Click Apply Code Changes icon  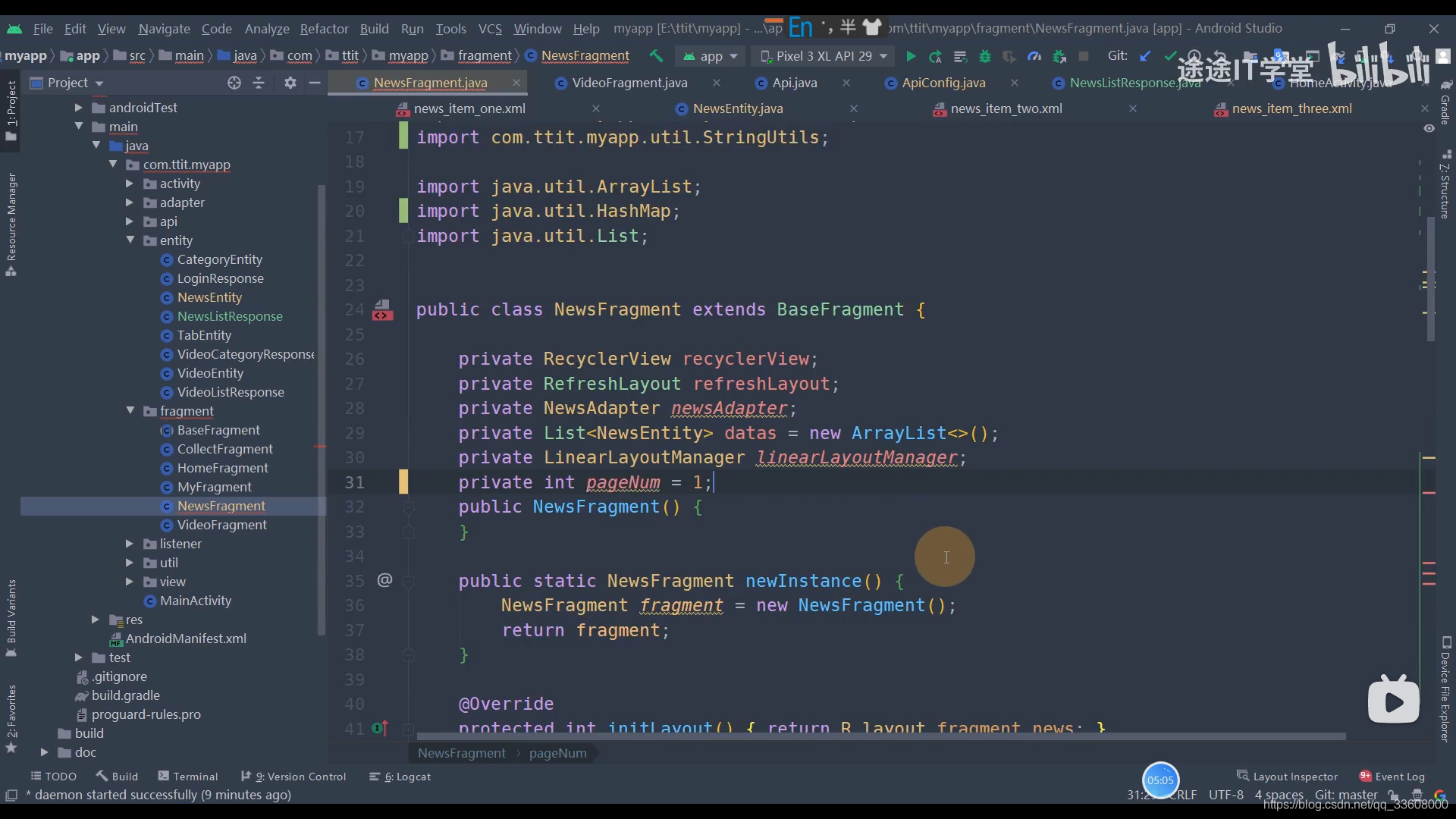click(960, 56)
